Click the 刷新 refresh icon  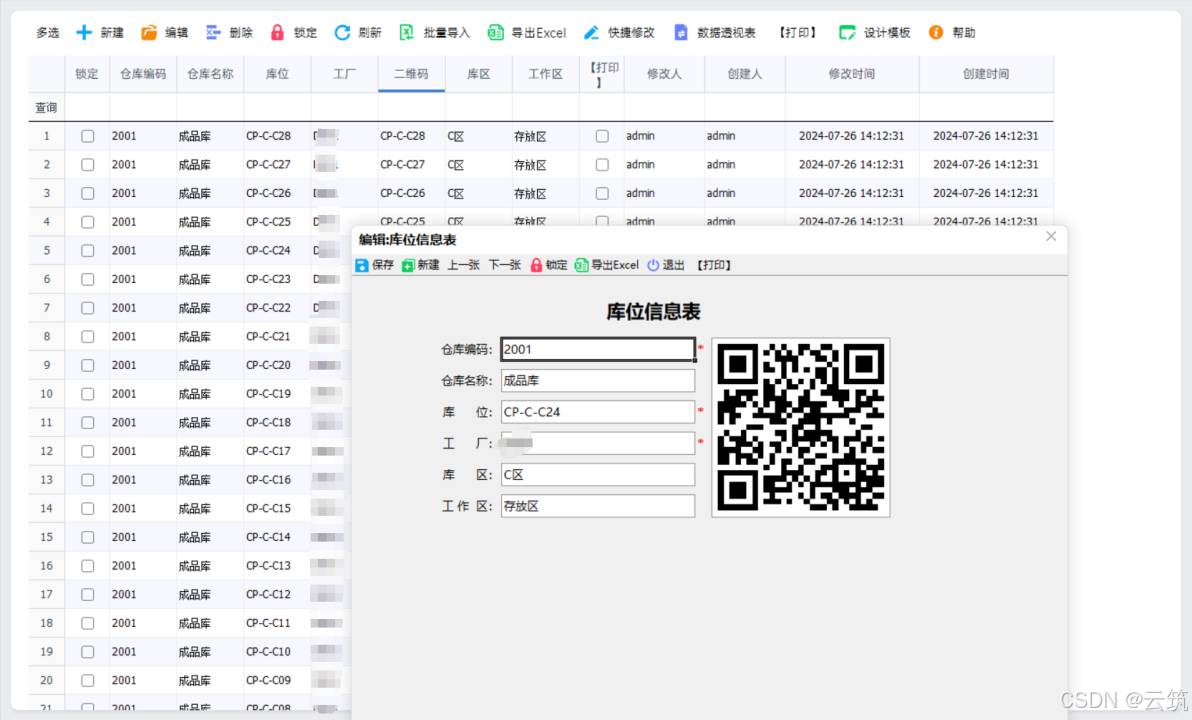[342, 33]
